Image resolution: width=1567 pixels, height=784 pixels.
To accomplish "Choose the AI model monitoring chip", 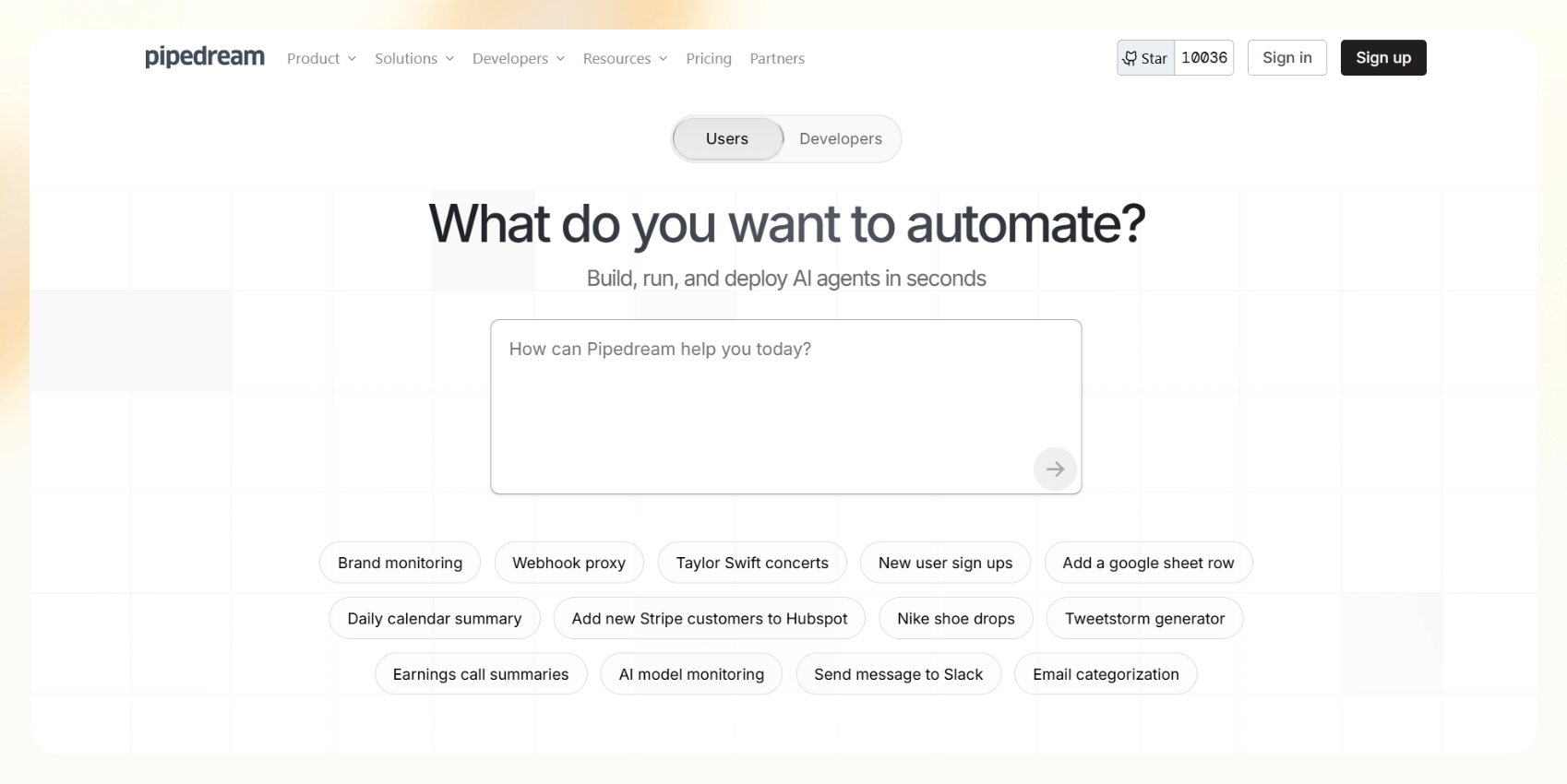I will click(692, 674).
